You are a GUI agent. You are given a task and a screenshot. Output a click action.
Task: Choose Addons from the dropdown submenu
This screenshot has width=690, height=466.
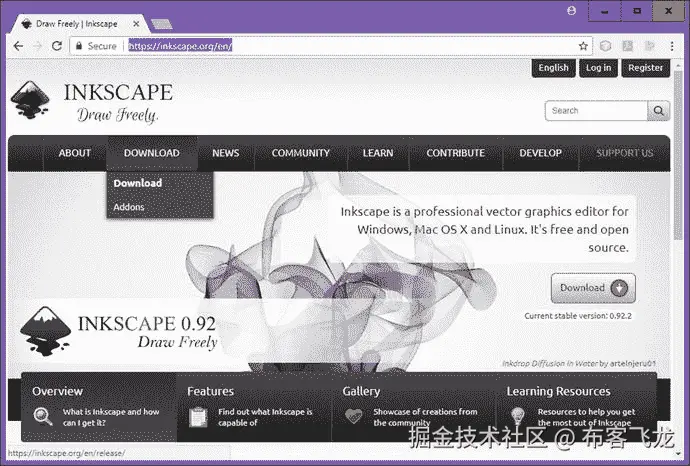(129, 207)
